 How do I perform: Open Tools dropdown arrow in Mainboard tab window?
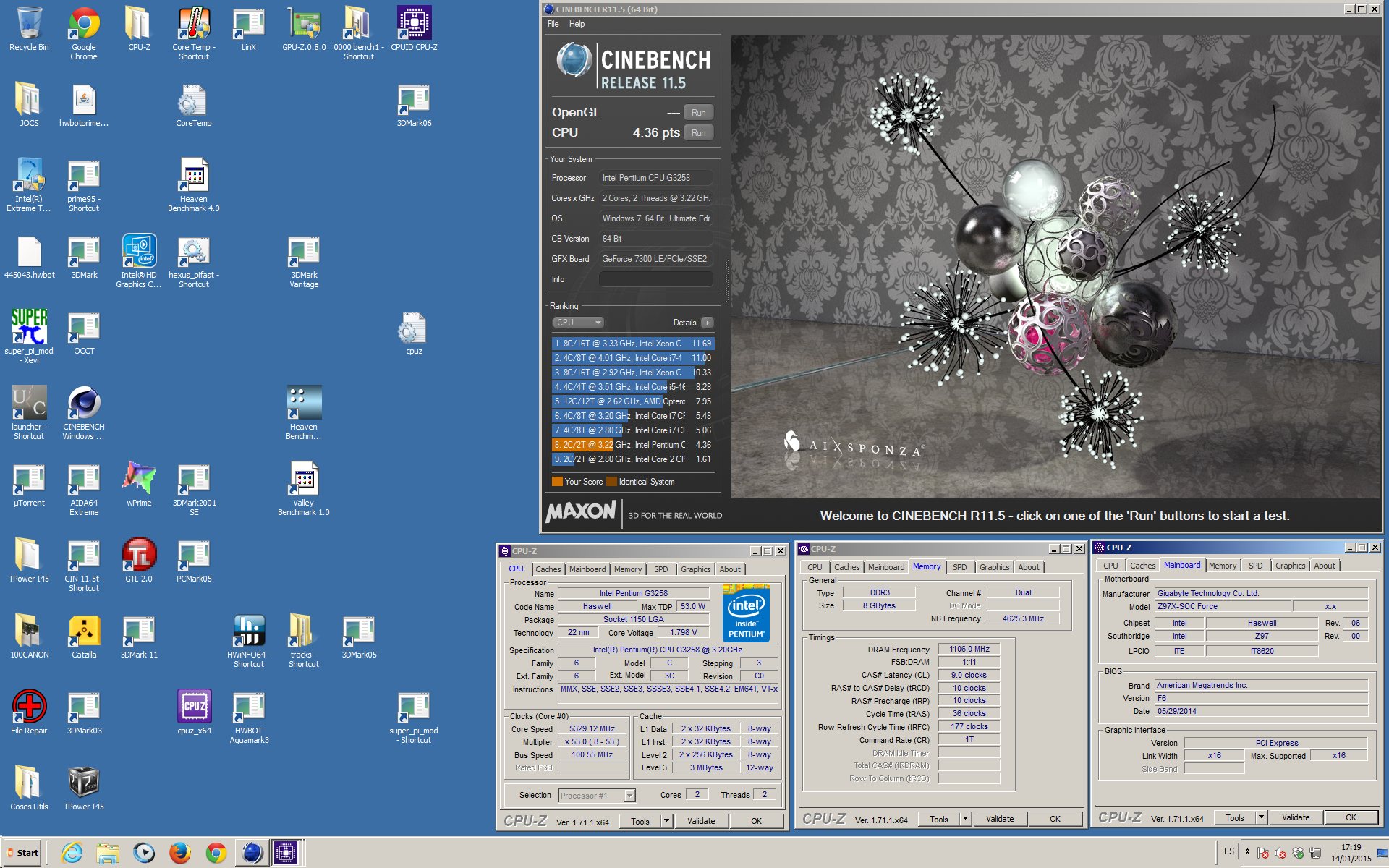point(1261,817)
